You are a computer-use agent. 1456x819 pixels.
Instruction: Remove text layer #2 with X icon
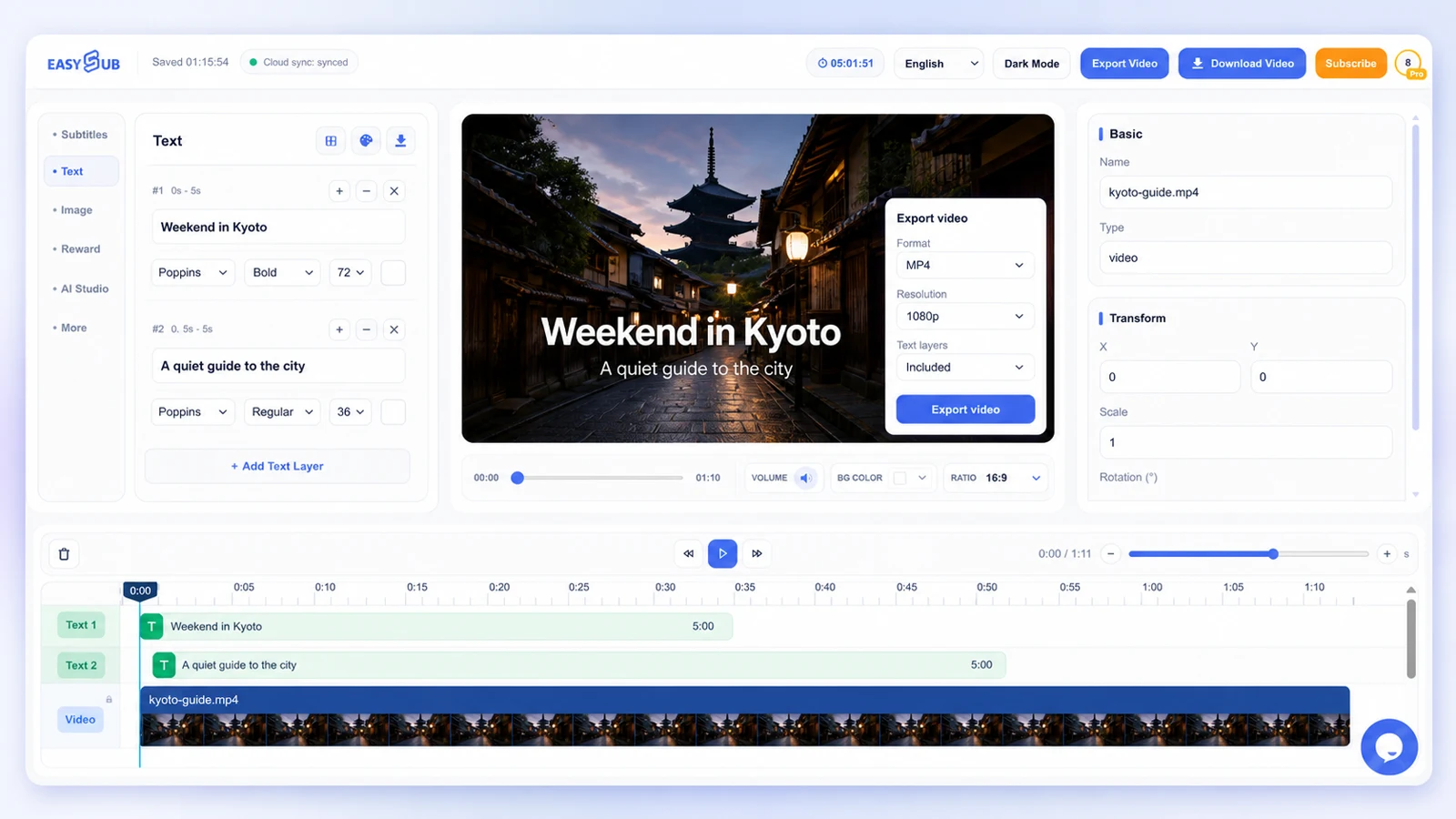point(394,329)
